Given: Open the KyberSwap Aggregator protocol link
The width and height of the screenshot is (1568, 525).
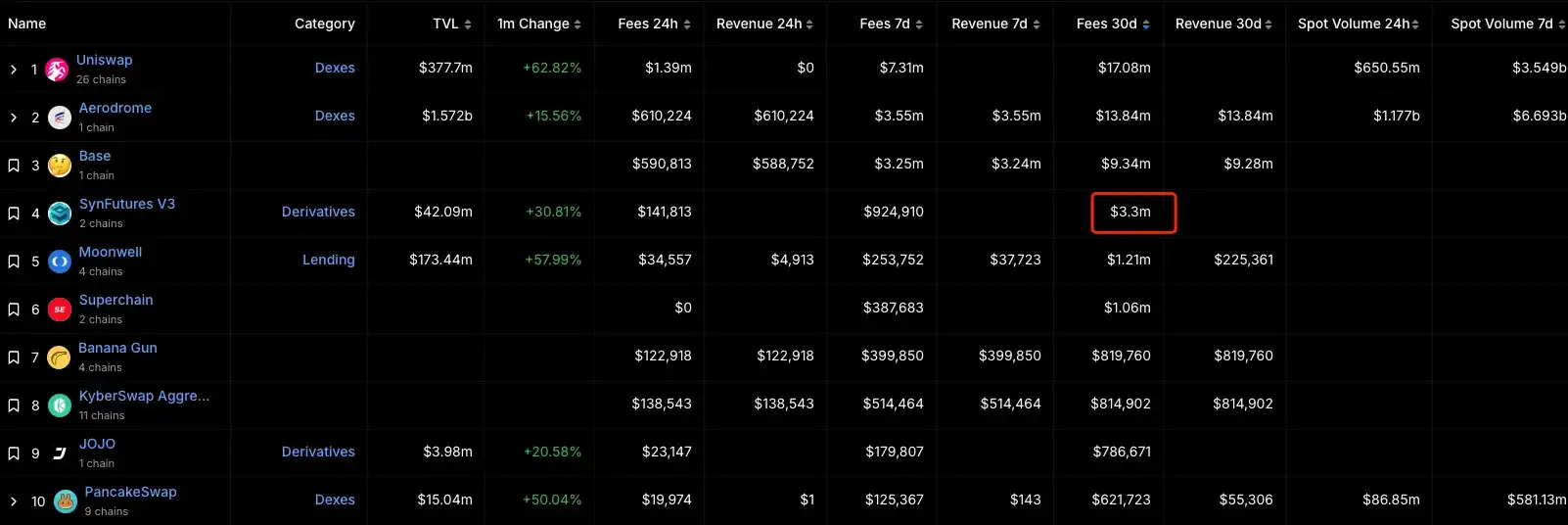Looking at the screenshot, I should tap(144, 396).
